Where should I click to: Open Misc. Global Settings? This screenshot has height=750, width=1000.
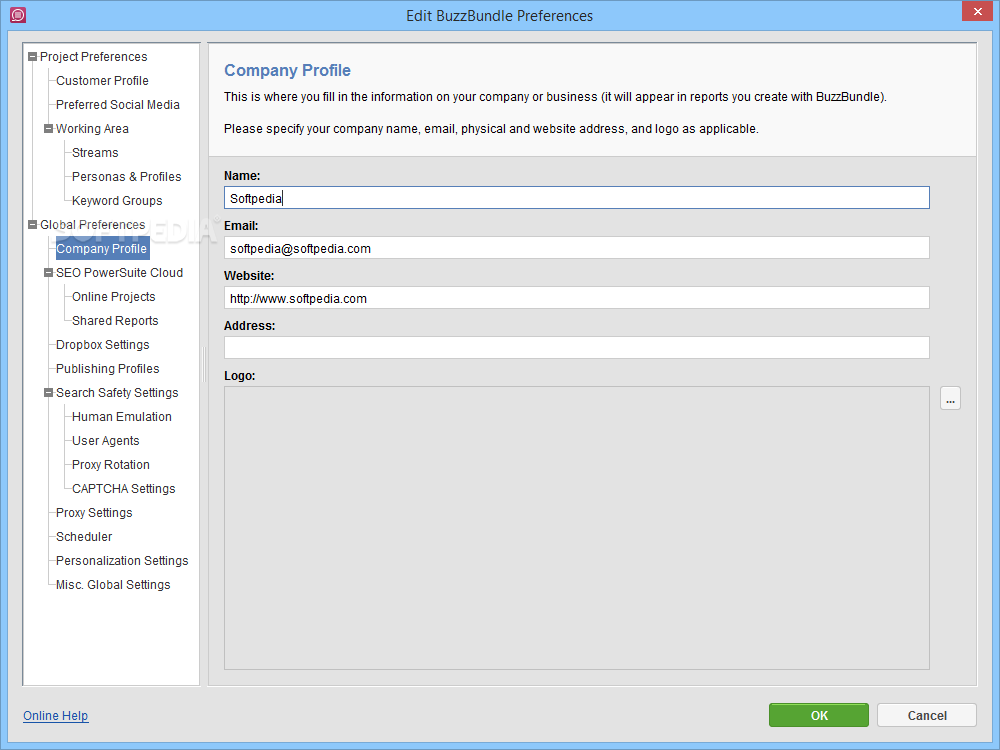113,585
